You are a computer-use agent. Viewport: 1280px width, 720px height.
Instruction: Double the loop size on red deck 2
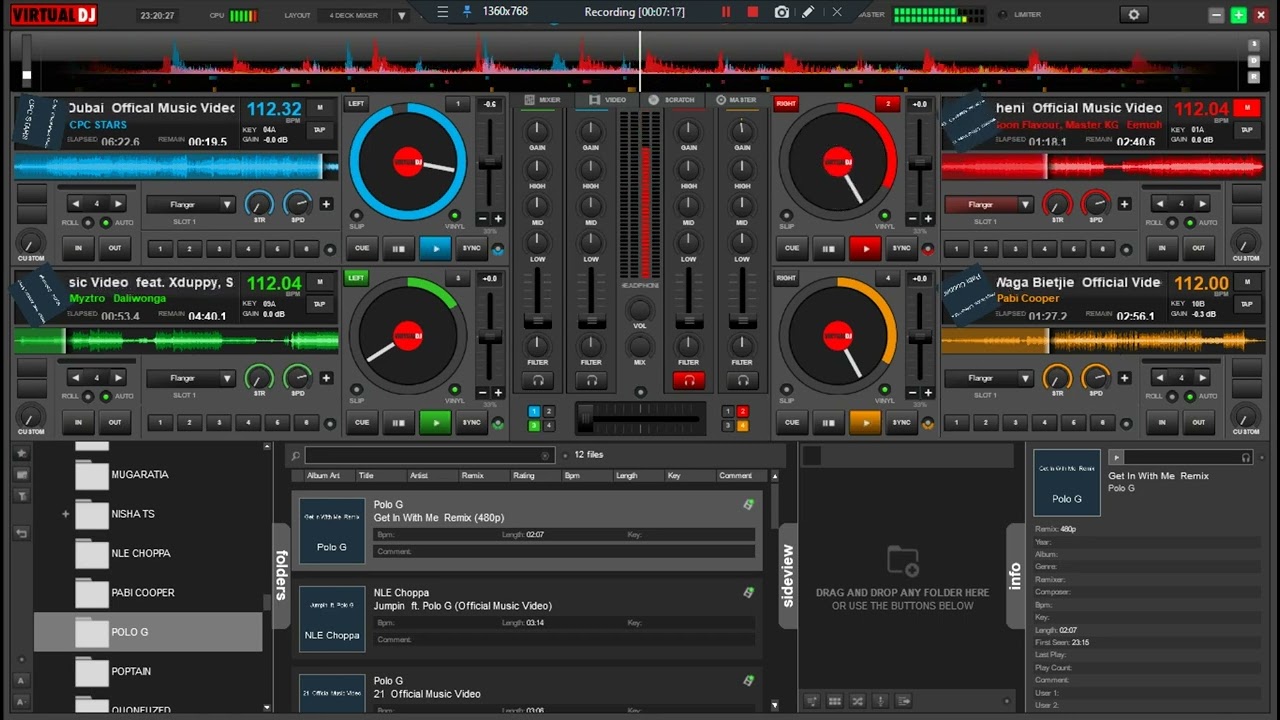(x=1203, y=204)
